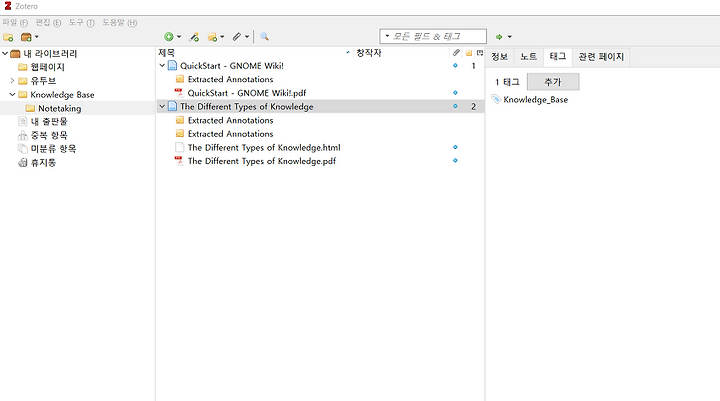Collapse the 내 라이브러리 tree

pos(5,54)
